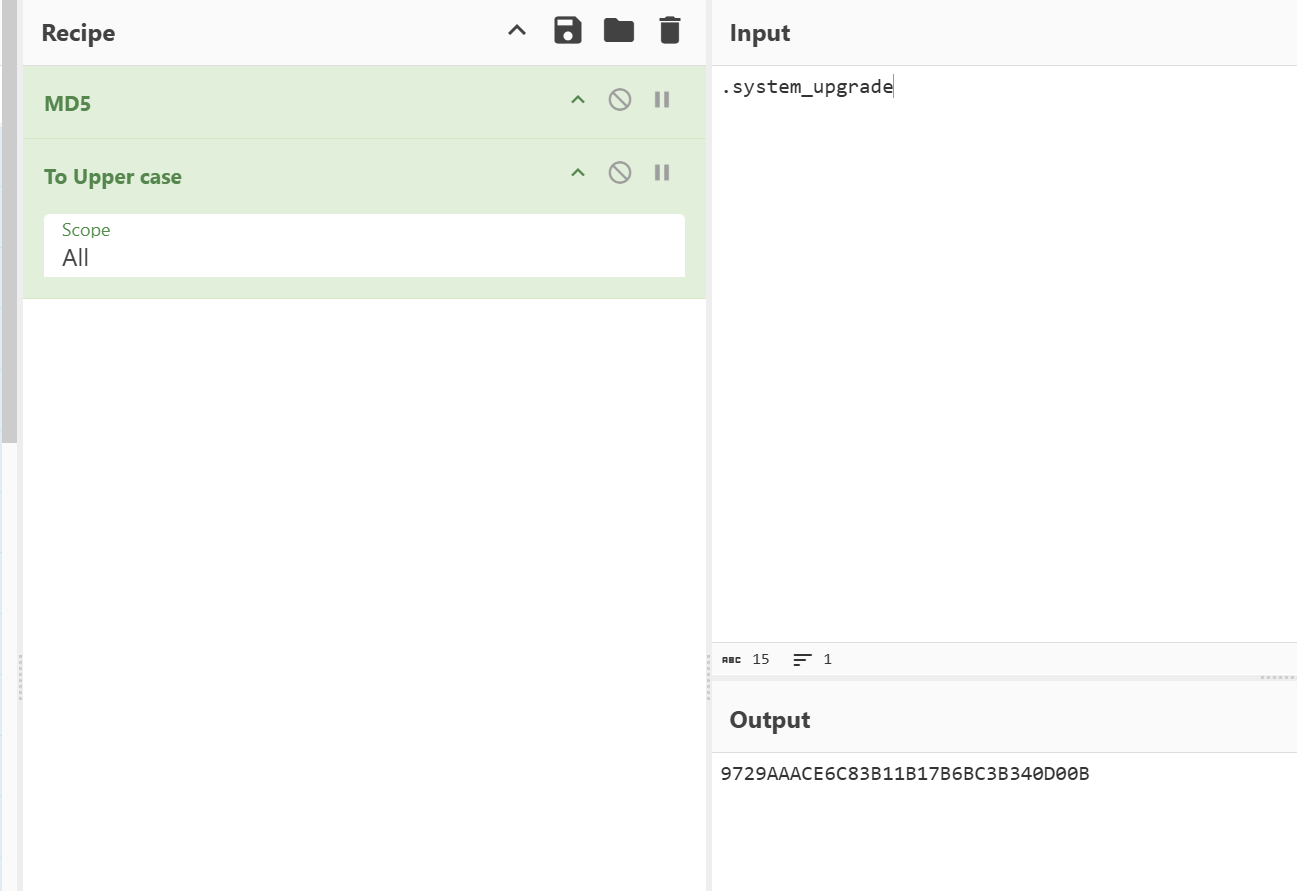The width and height of the screenshot is (1297, 891).
Task: Select the To Upper case operation title
Action: pyautogui.click(x=113, y=177)
